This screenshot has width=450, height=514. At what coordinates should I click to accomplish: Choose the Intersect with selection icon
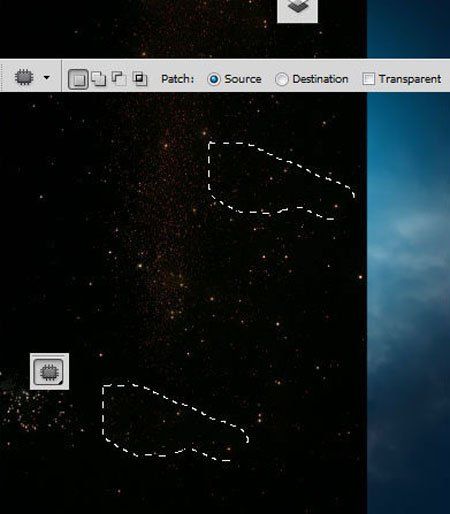(x=140, y=79)
